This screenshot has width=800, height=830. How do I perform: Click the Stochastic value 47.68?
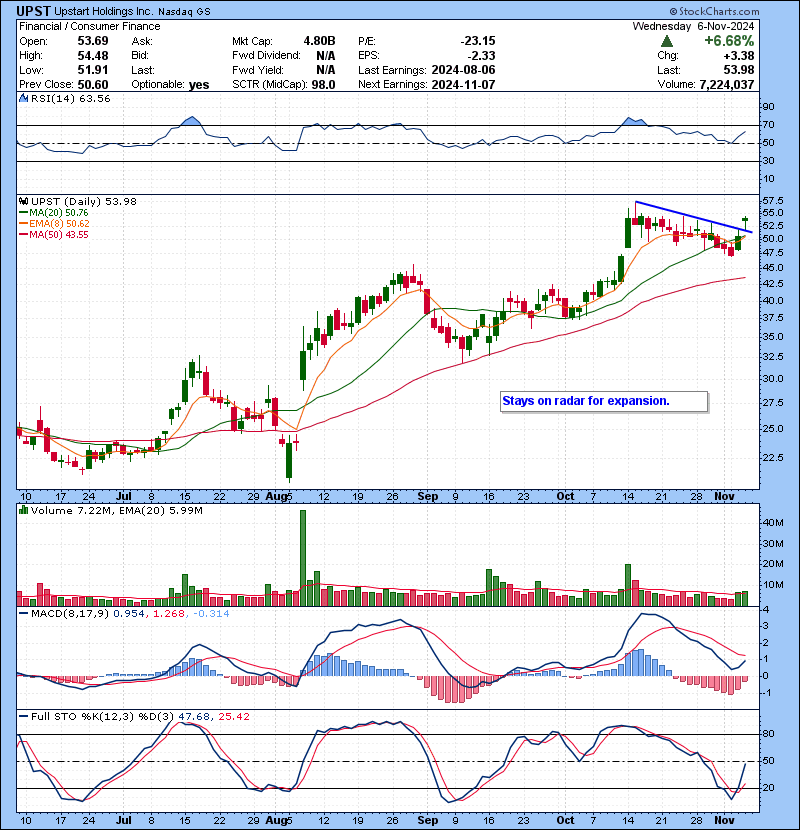[194, 716]
